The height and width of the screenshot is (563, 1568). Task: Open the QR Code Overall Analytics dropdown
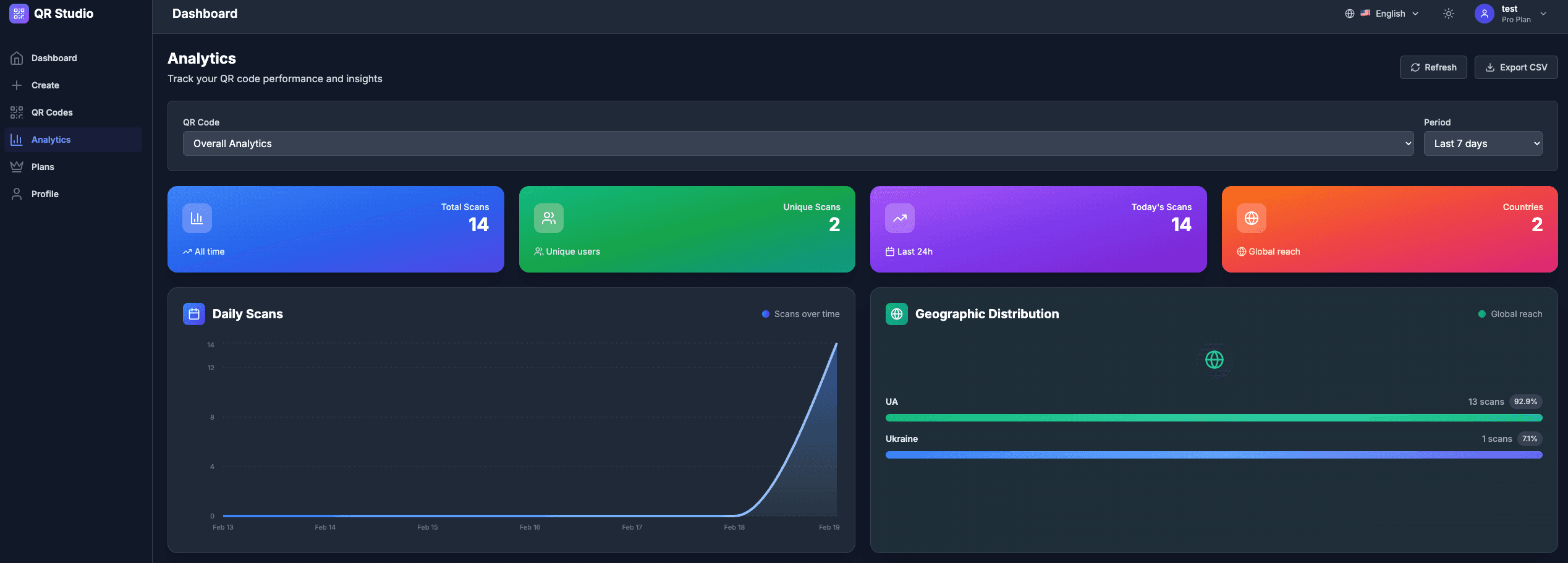click(x=797, y=143)
